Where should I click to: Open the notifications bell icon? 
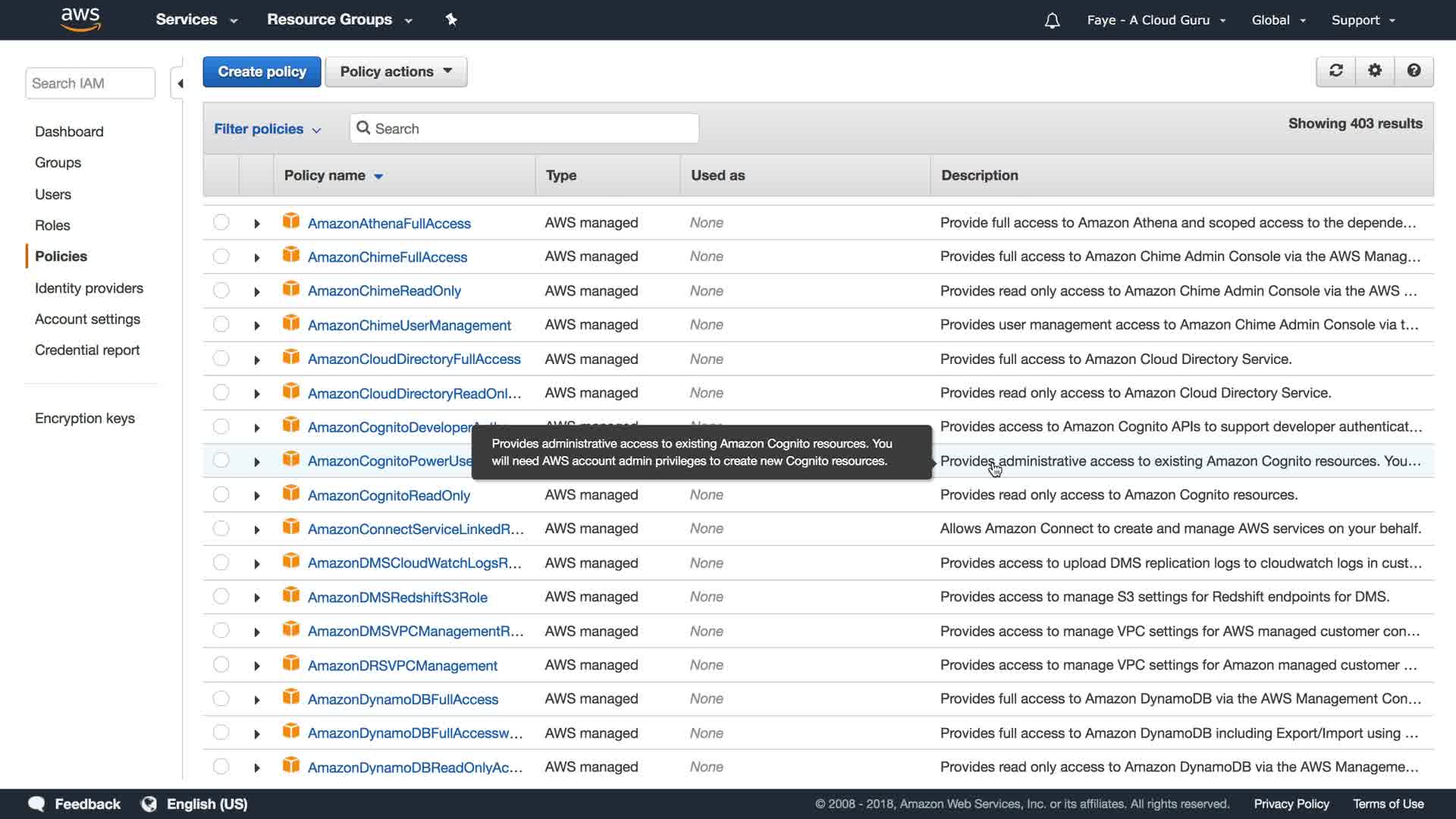pyautogui.click(x=1052, y=20)
